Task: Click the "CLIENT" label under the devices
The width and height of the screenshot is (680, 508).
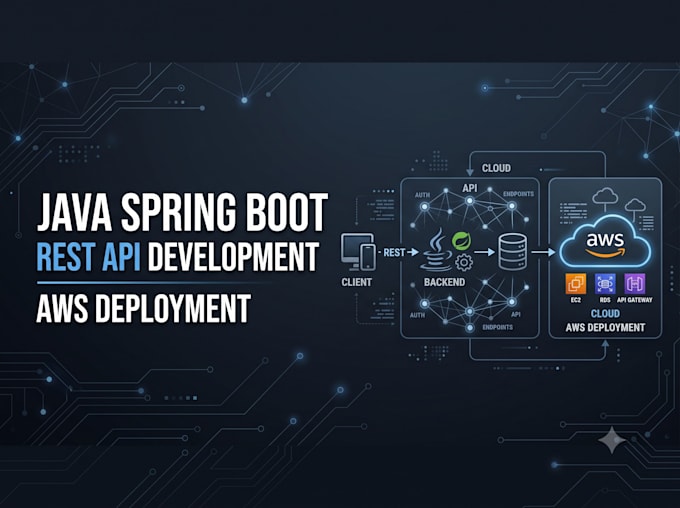Action: click(356, 282)
